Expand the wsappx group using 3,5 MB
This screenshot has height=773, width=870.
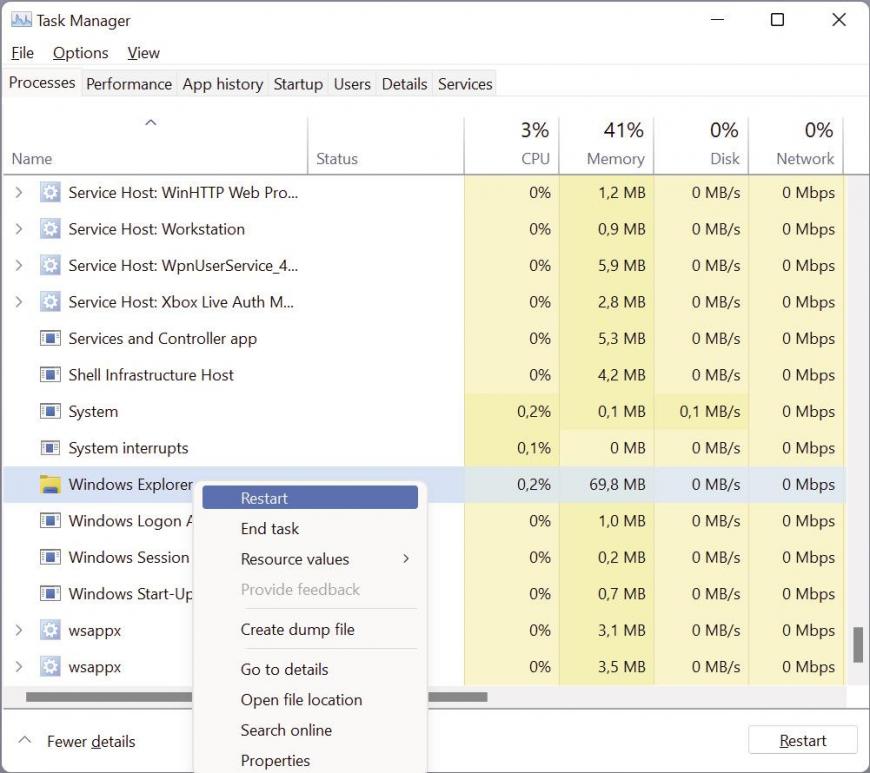(19, 666)
